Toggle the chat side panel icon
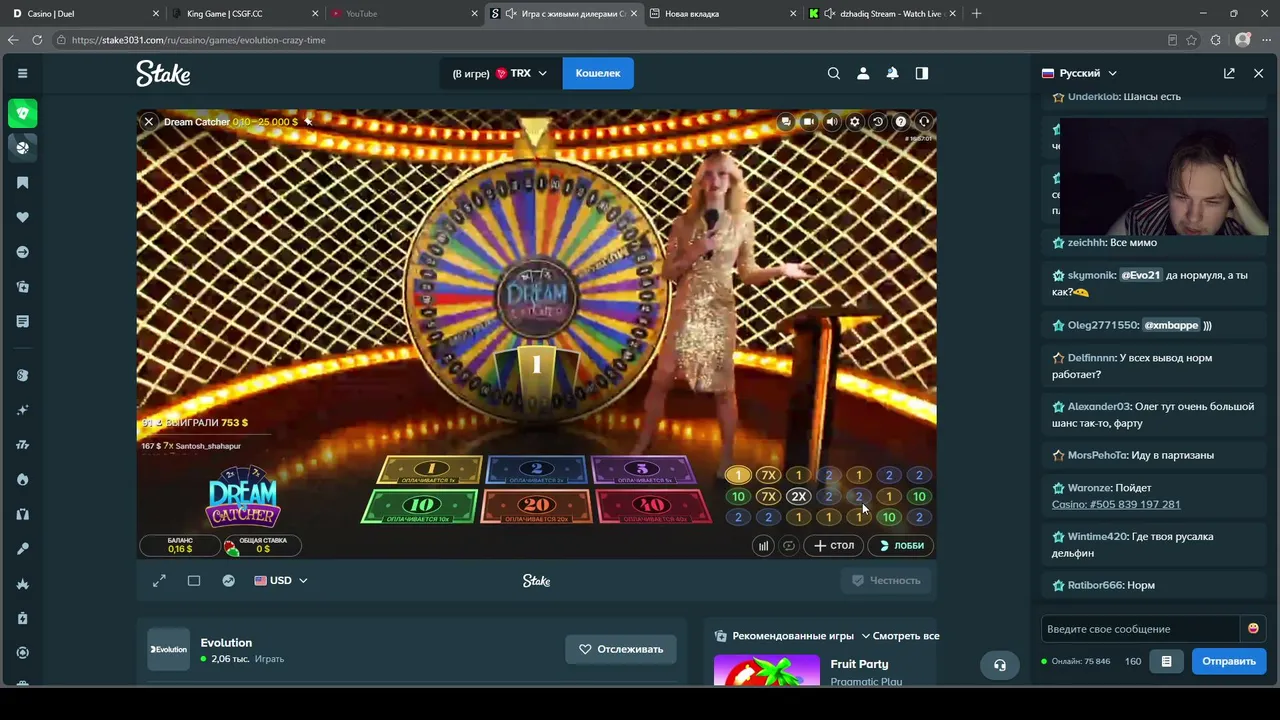This screenshot has height=720, width=1280. tap(922, 73)
